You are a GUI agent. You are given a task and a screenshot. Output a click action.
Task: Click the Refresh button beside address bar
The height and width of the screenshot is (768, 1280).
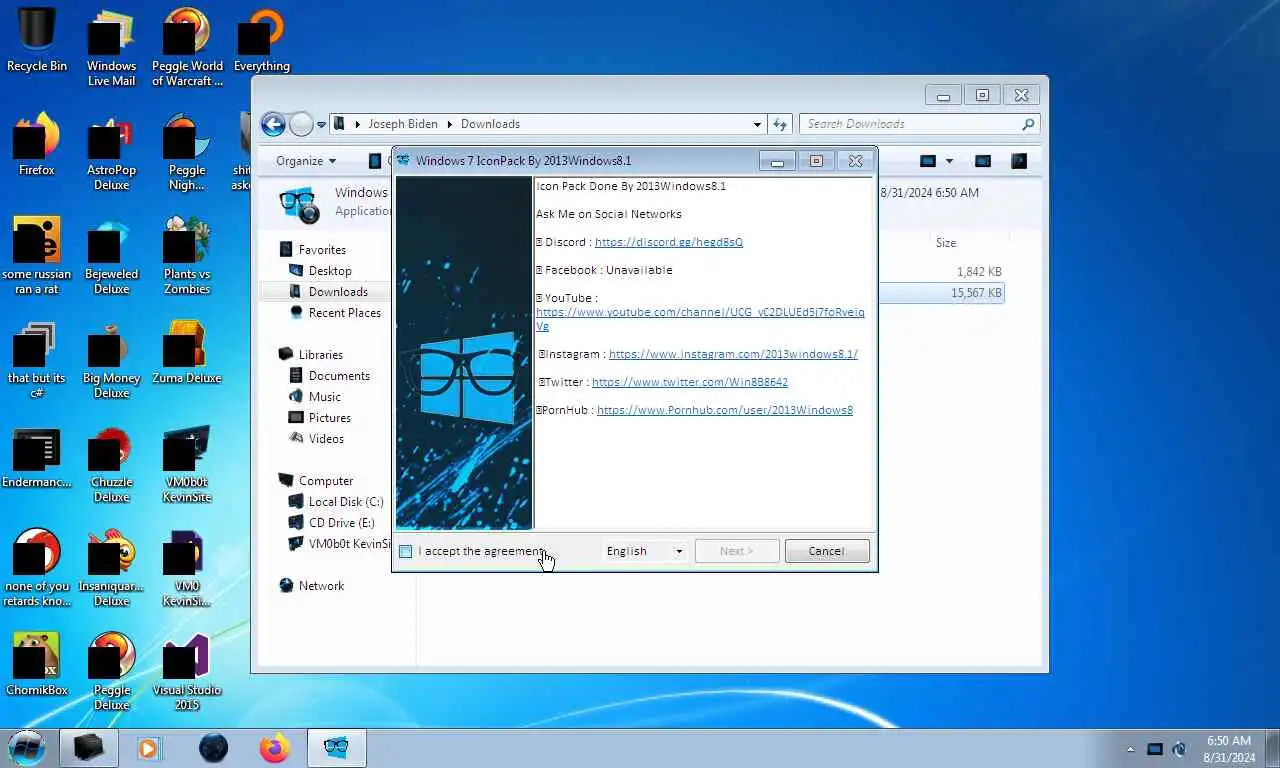(x=780, y=124)
